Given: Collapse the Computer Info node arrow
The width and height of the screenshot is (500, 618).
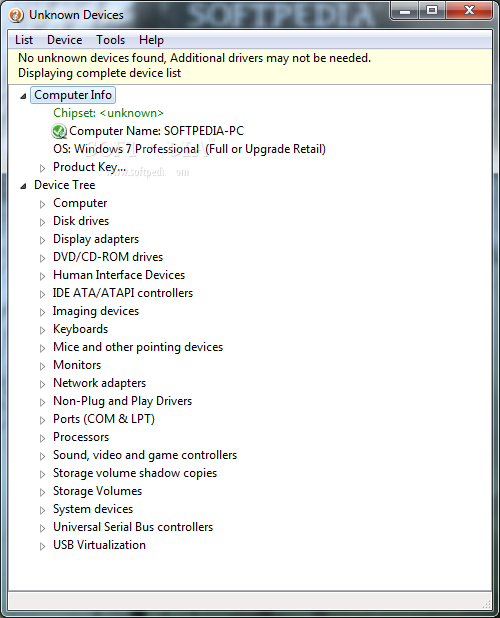Looking at the screenshot, I should 23,96.
